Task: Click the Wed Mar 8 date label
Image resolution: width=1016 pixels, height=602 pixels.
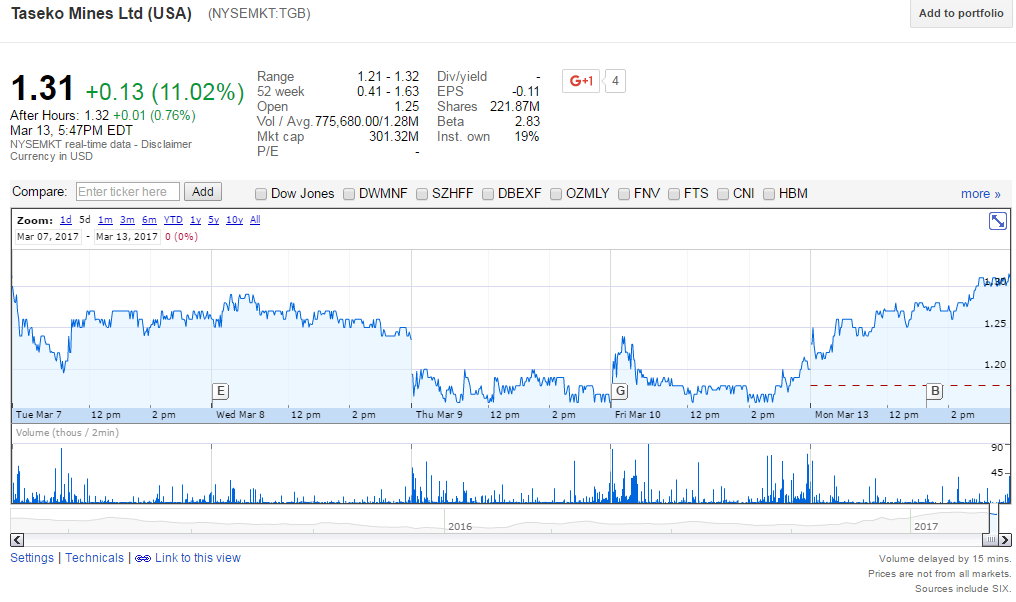Action: [x=240, y=415]
